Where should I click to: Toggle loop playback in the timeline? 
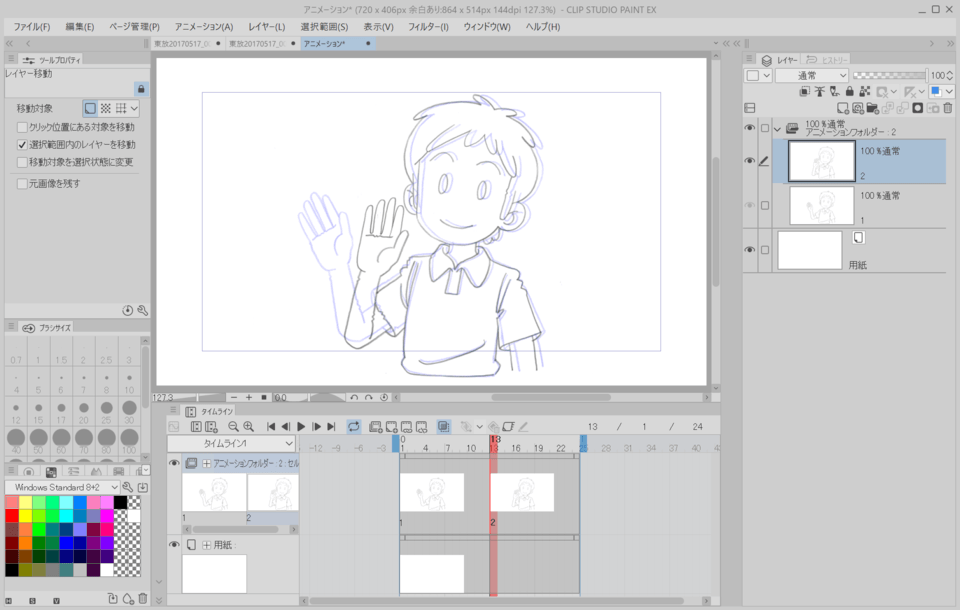tap(354, 427)
